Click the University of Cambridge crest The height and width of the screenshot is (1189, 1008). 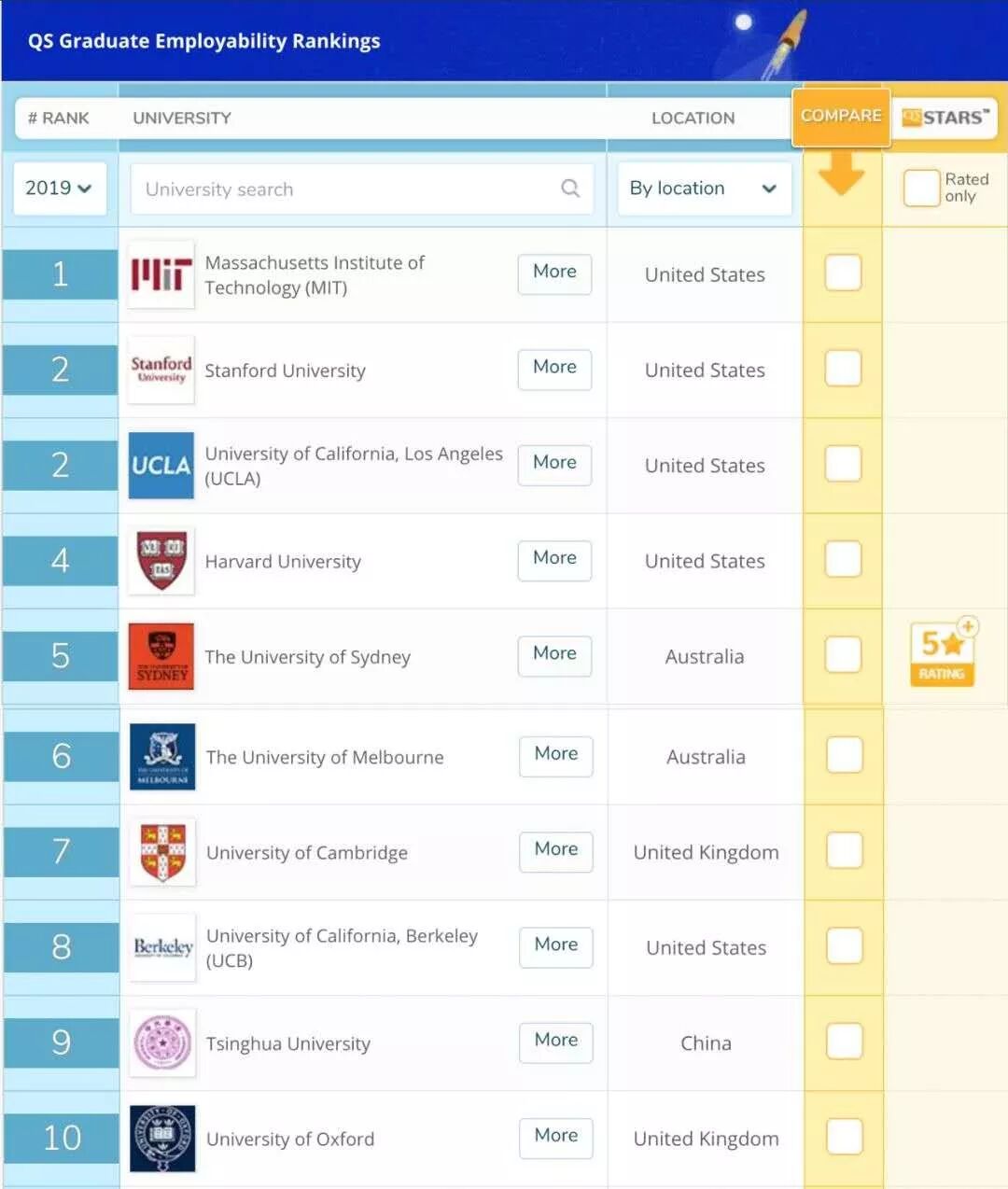tap(162, 852)
